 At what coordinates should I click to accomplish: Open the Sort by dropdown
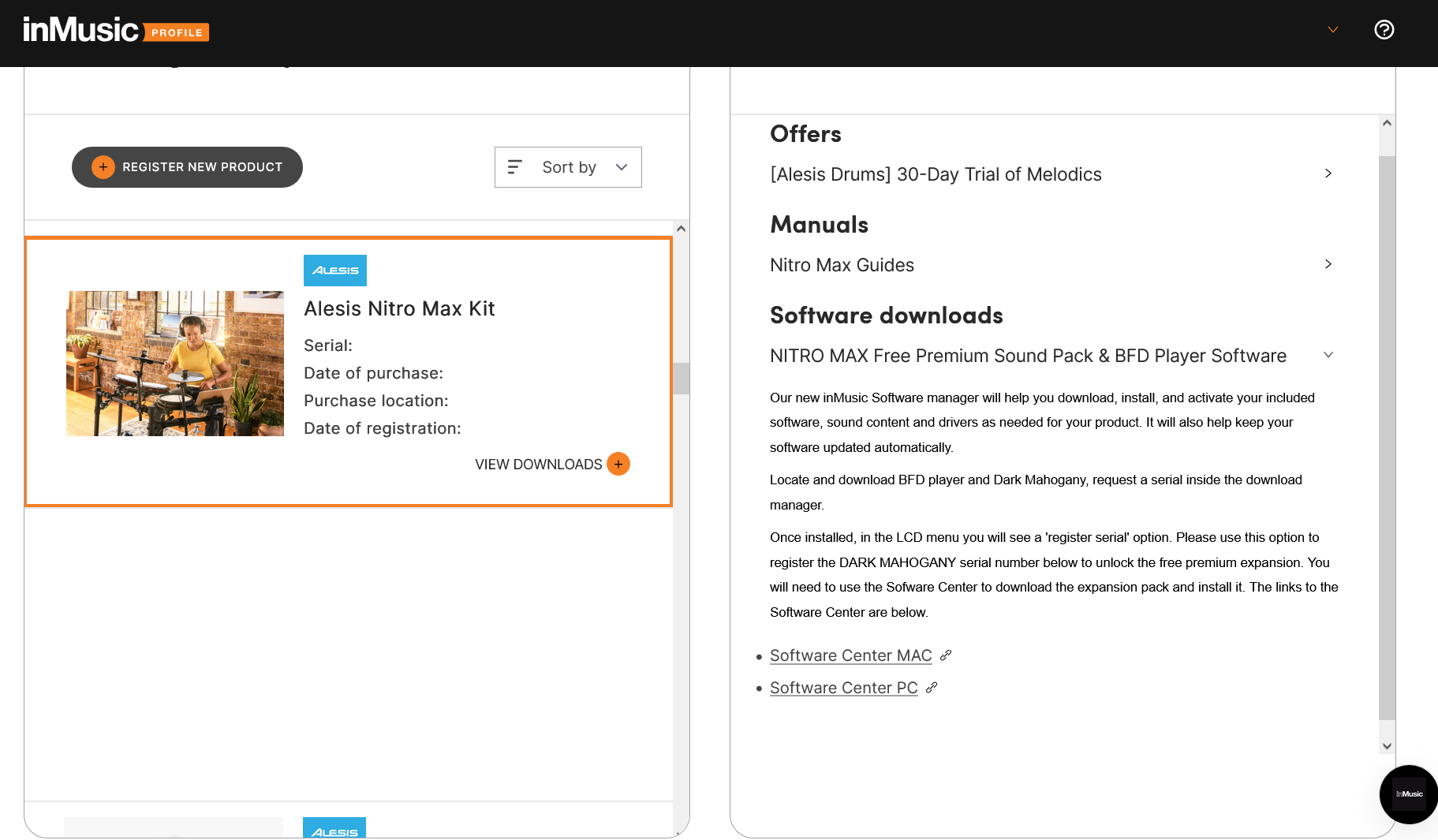click(568, 167)
